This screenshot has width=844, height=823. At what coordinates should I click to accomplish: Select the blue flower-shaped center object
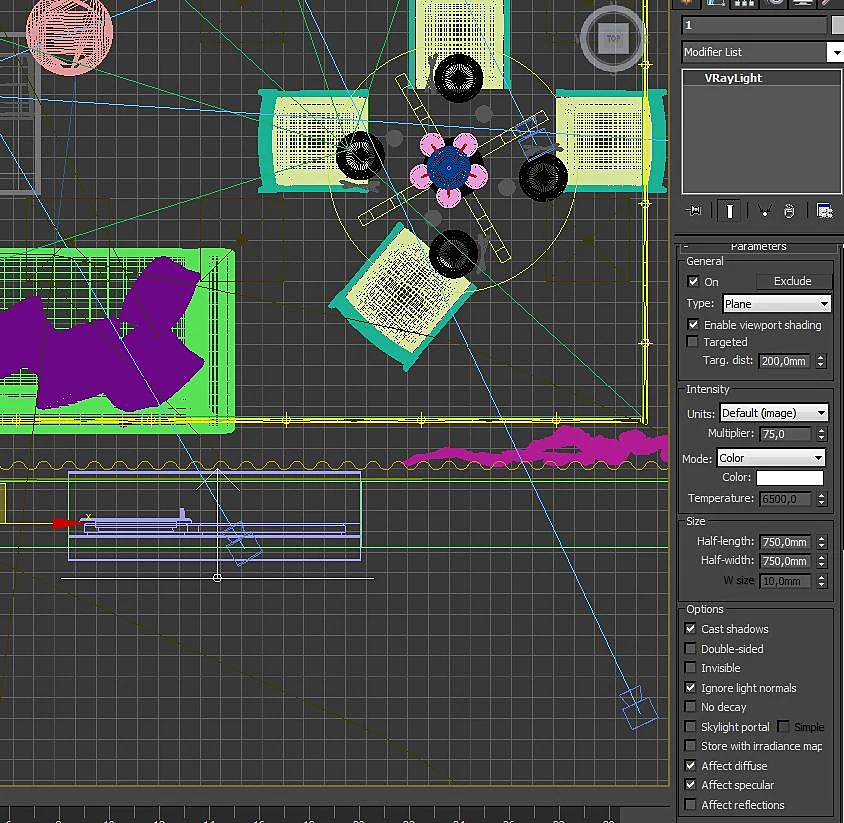coord(449,167)
